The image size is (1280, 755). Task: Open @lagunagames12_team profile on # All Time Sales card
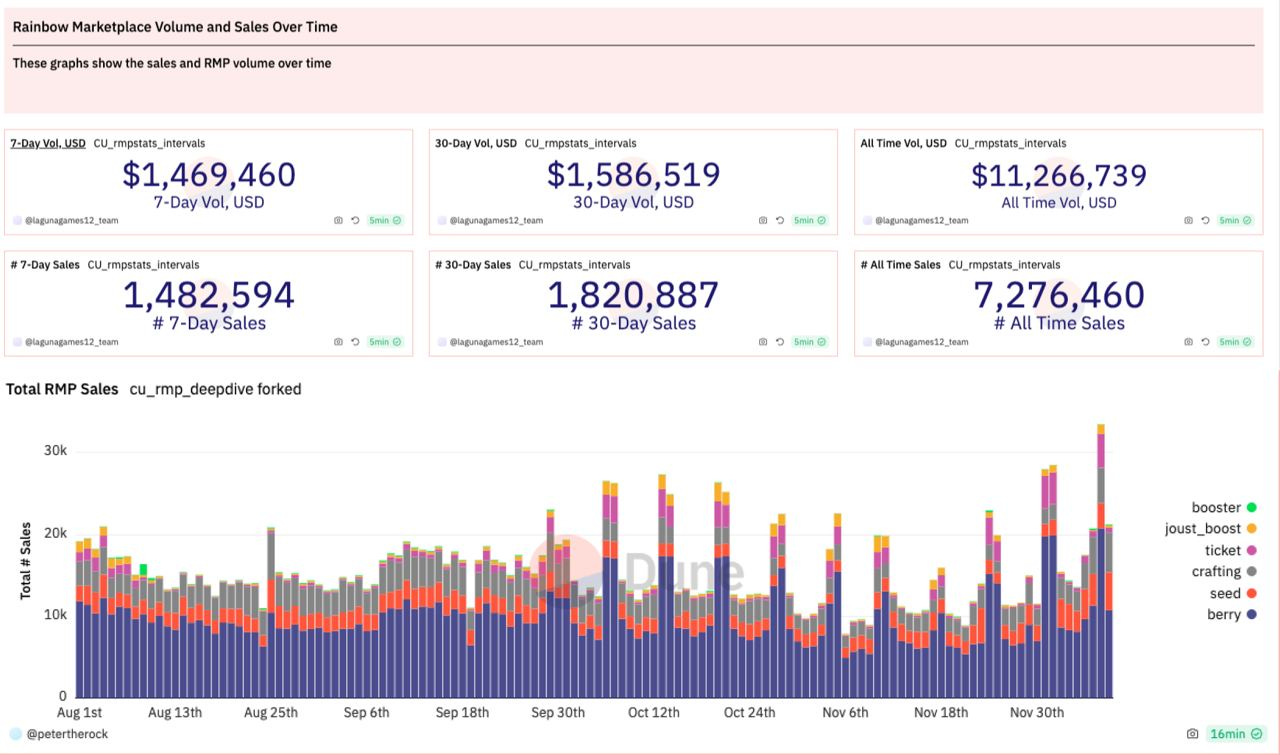[921, 342]
